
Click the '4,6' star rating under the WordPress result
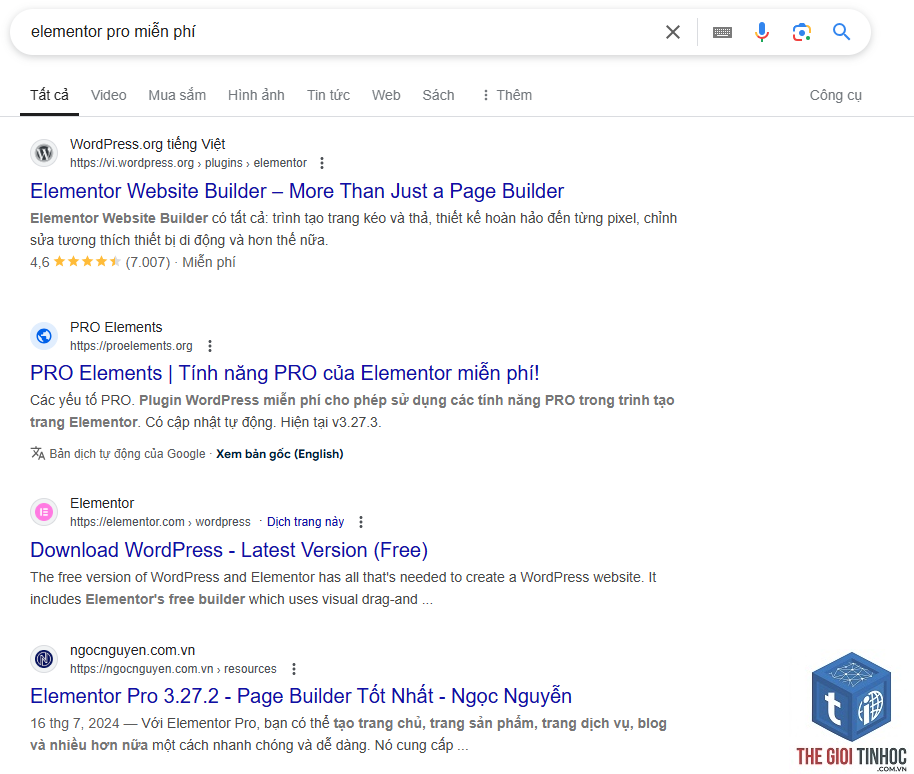point(86,262)
